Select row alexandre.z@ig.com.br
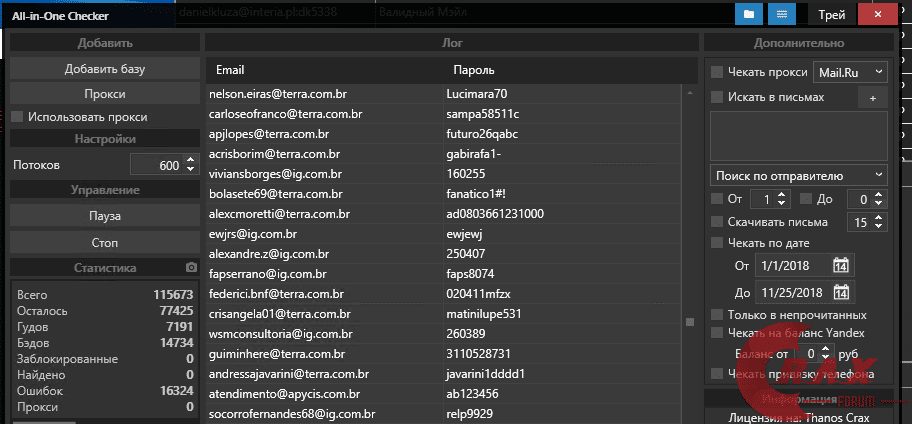This screenshot has width=912, height=424. (443, 254)
